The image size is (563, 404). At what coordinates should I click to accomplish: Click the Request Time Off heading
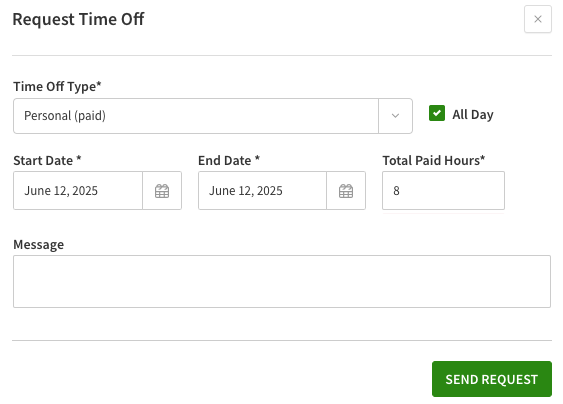78,19
